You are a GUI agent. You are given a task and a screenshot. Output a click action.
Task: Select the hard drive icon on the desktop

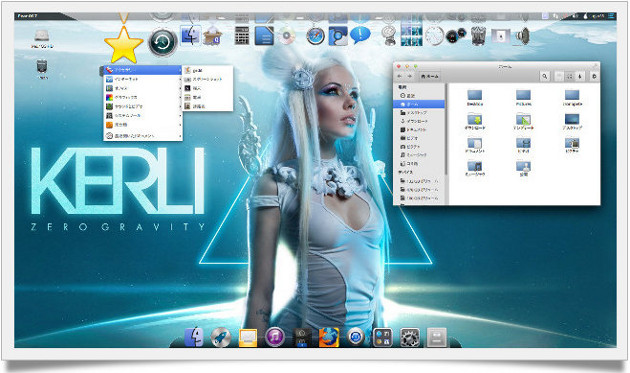pos(42,36)
